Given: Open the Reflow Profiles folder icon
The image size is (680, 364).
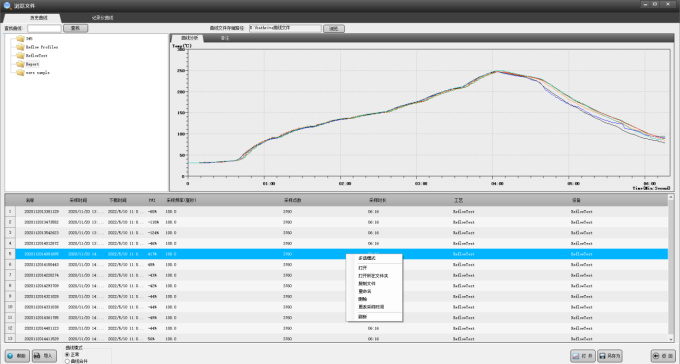Looking at the screenshot, I should 20,47.
